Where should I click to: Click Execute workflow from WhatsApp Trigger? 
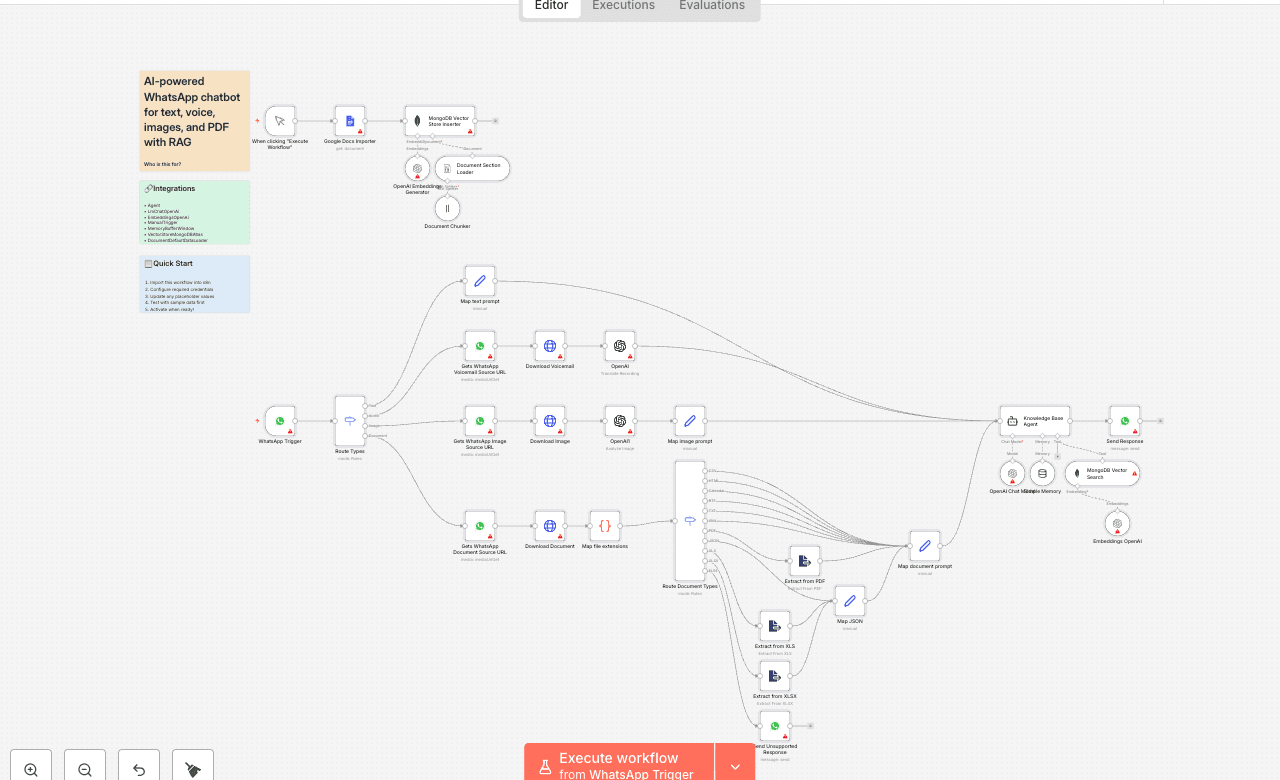[619, 765]
